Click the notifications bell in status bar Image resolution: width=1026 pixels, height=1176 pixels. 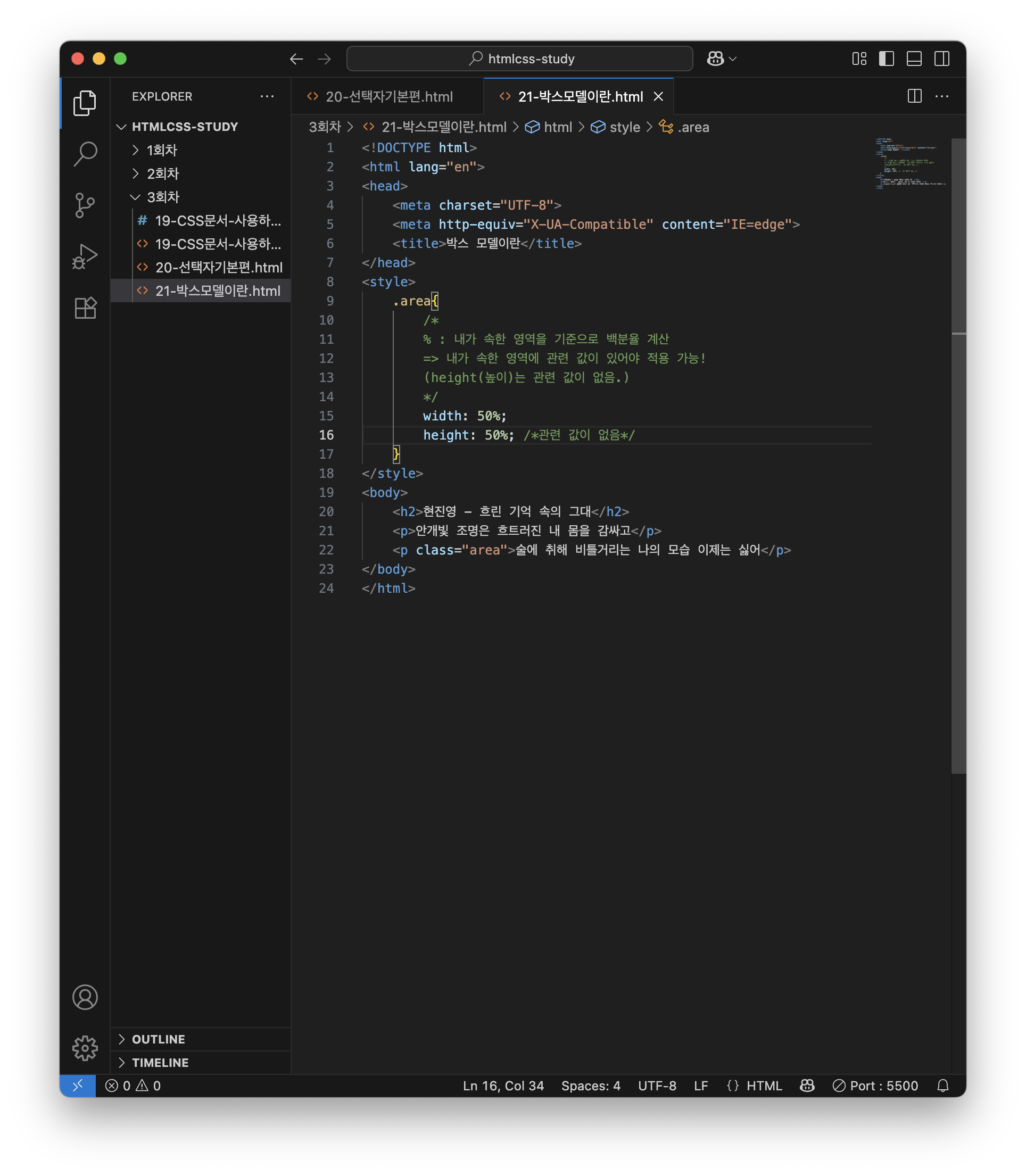(x=942, y=1086)
